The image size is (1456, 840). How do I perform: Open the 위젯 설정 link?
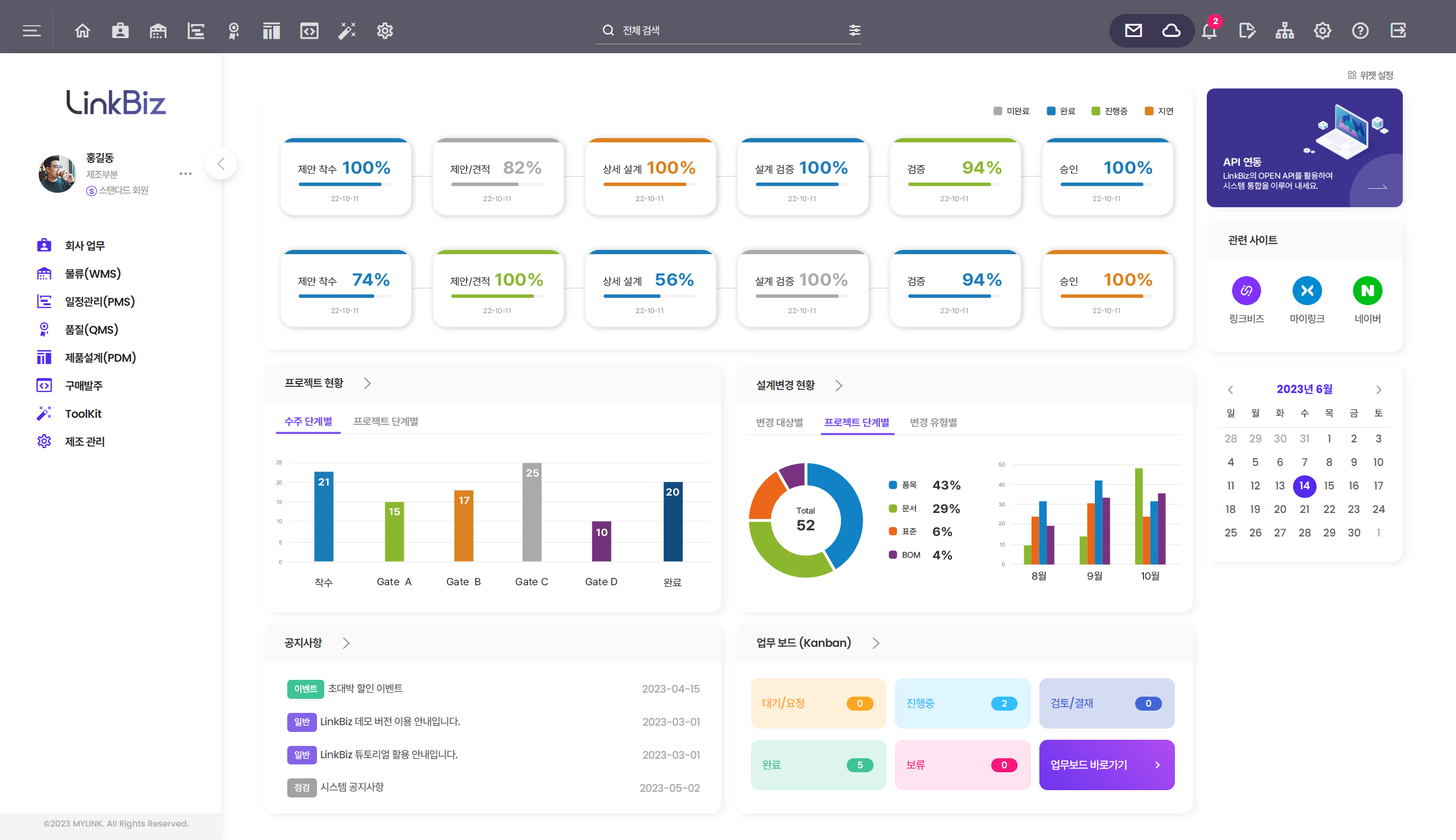(1371, 75)
